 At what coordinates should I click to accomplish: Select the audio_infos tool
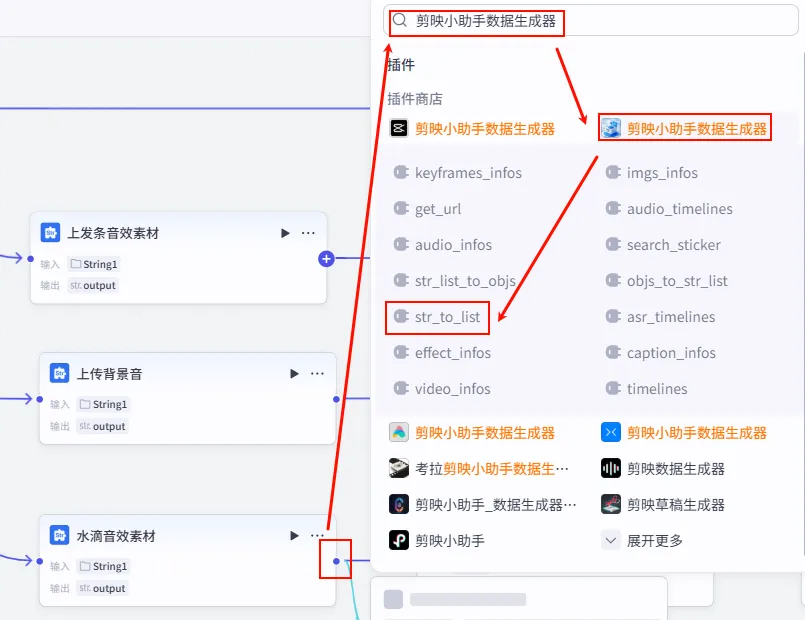pos(453,245)
